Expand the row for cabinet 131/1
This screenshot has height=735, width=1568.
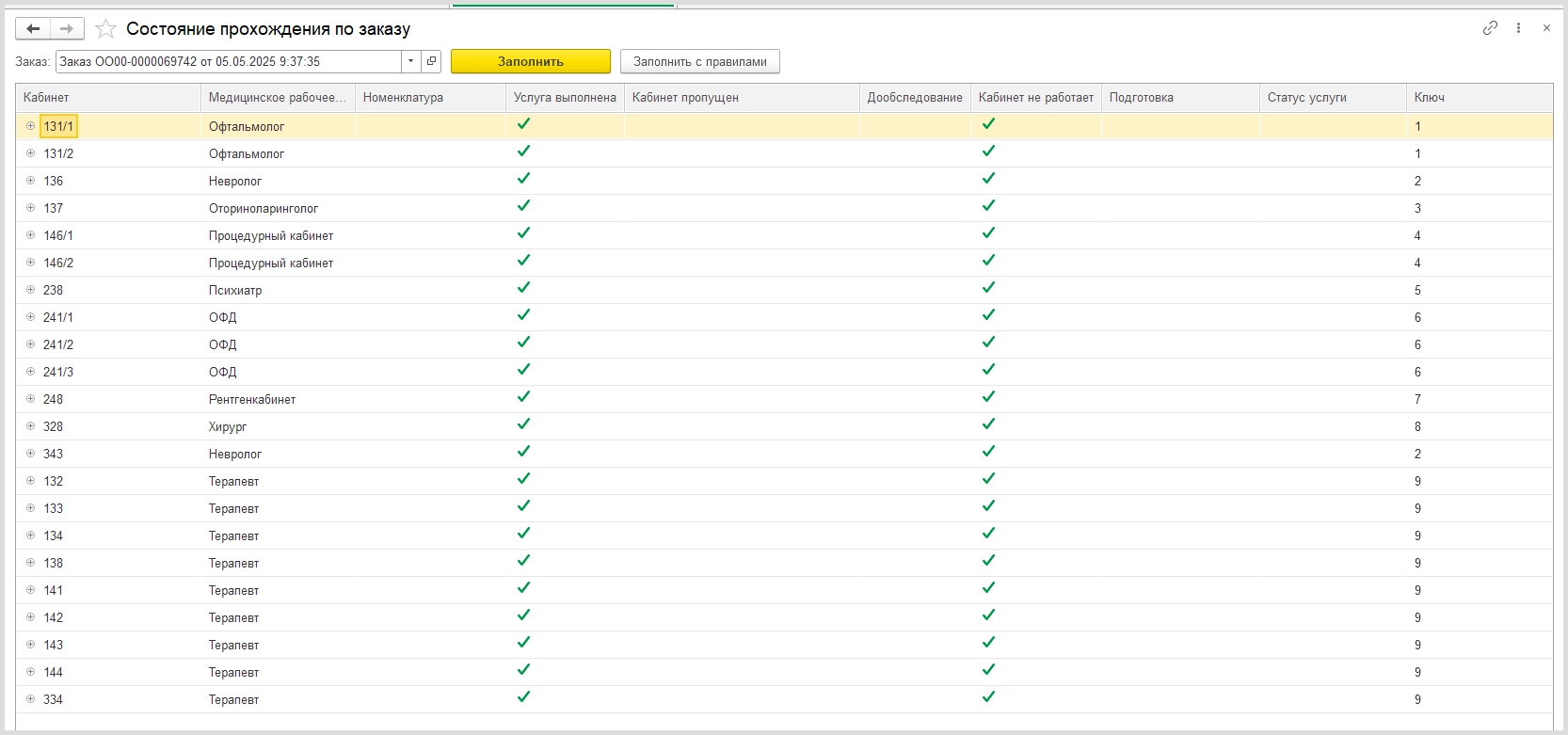tap(31, 126)
